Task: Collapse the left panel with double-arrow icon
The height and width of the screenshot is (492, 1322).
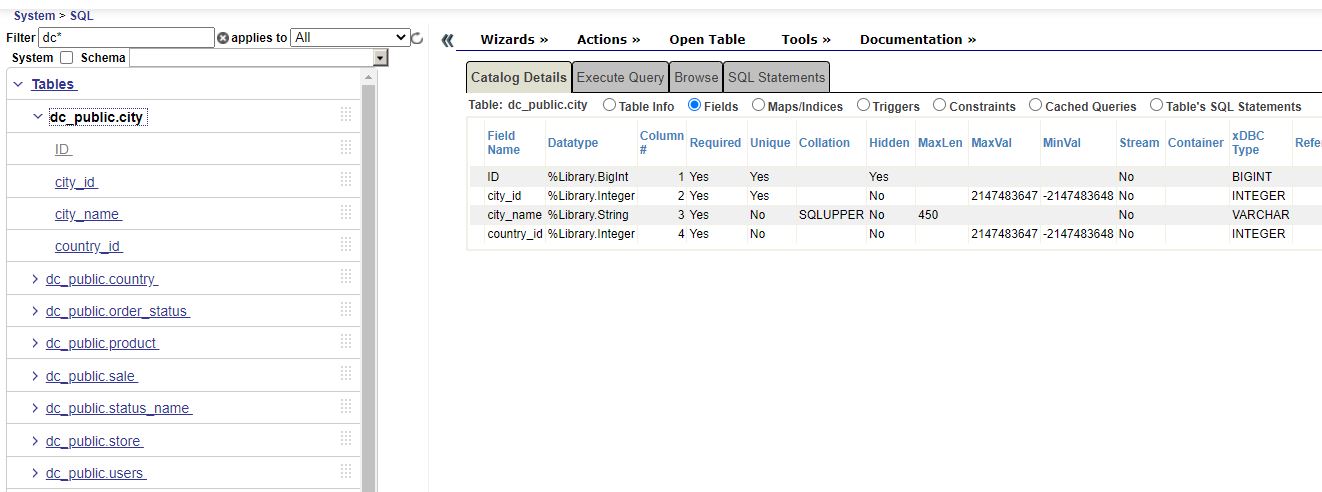Action: 447,40
